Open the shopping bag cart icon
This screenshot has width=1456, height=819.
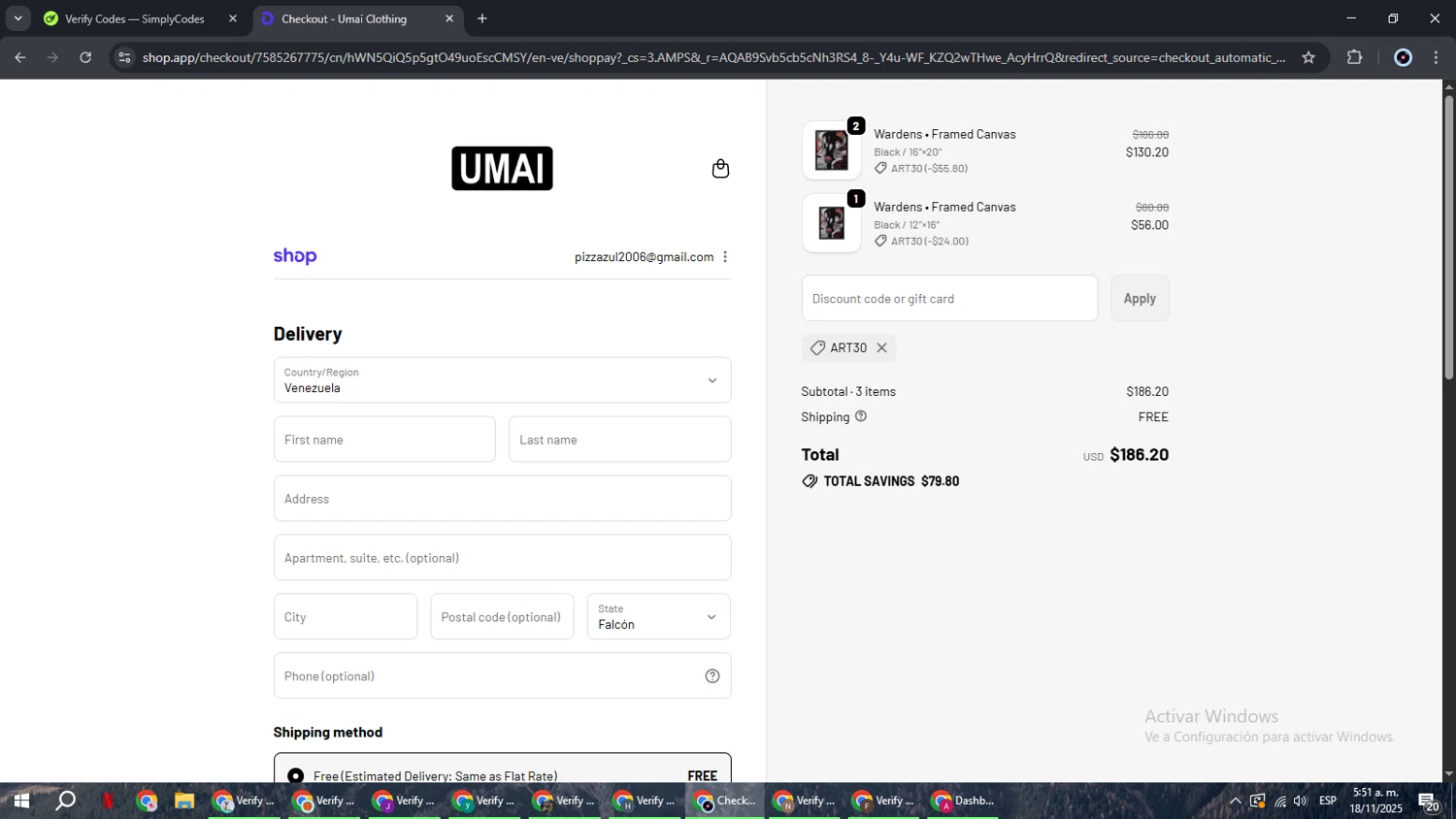(720, 169)
